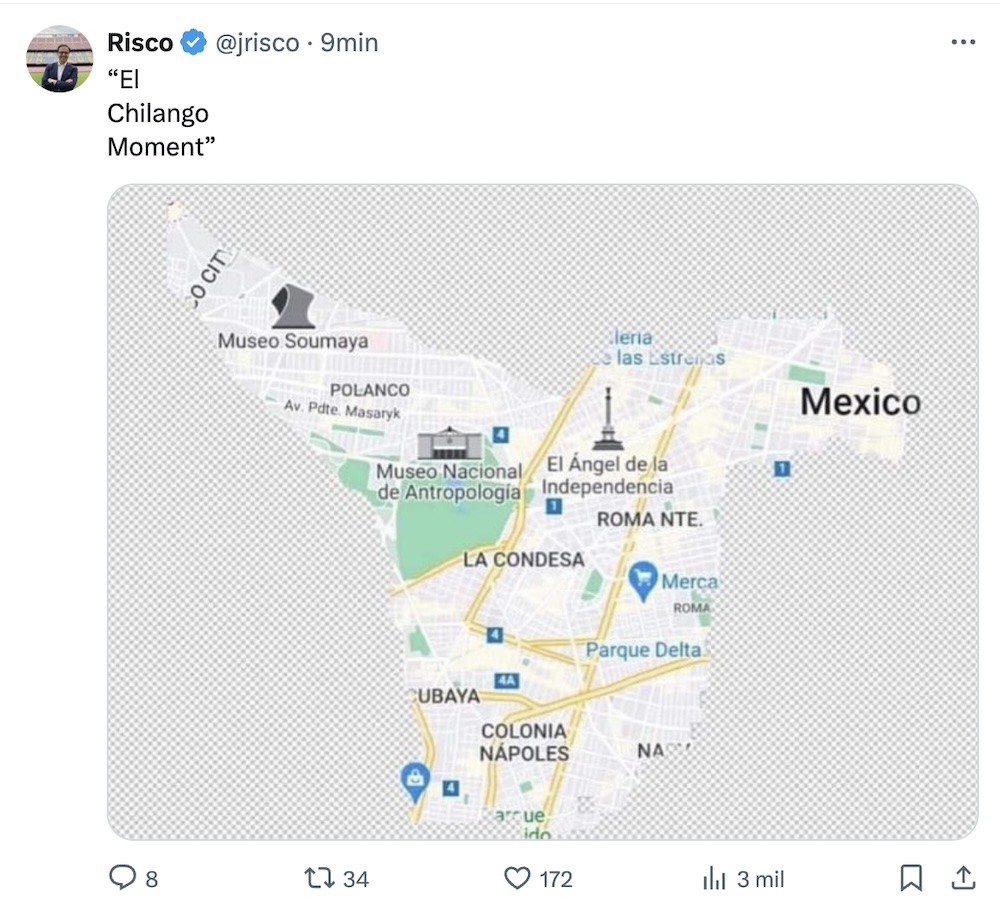Image resolution: width=1000 pixels, height=909 pixels.
Task: Repost this tweet via retweet icon
Action: 319,878
